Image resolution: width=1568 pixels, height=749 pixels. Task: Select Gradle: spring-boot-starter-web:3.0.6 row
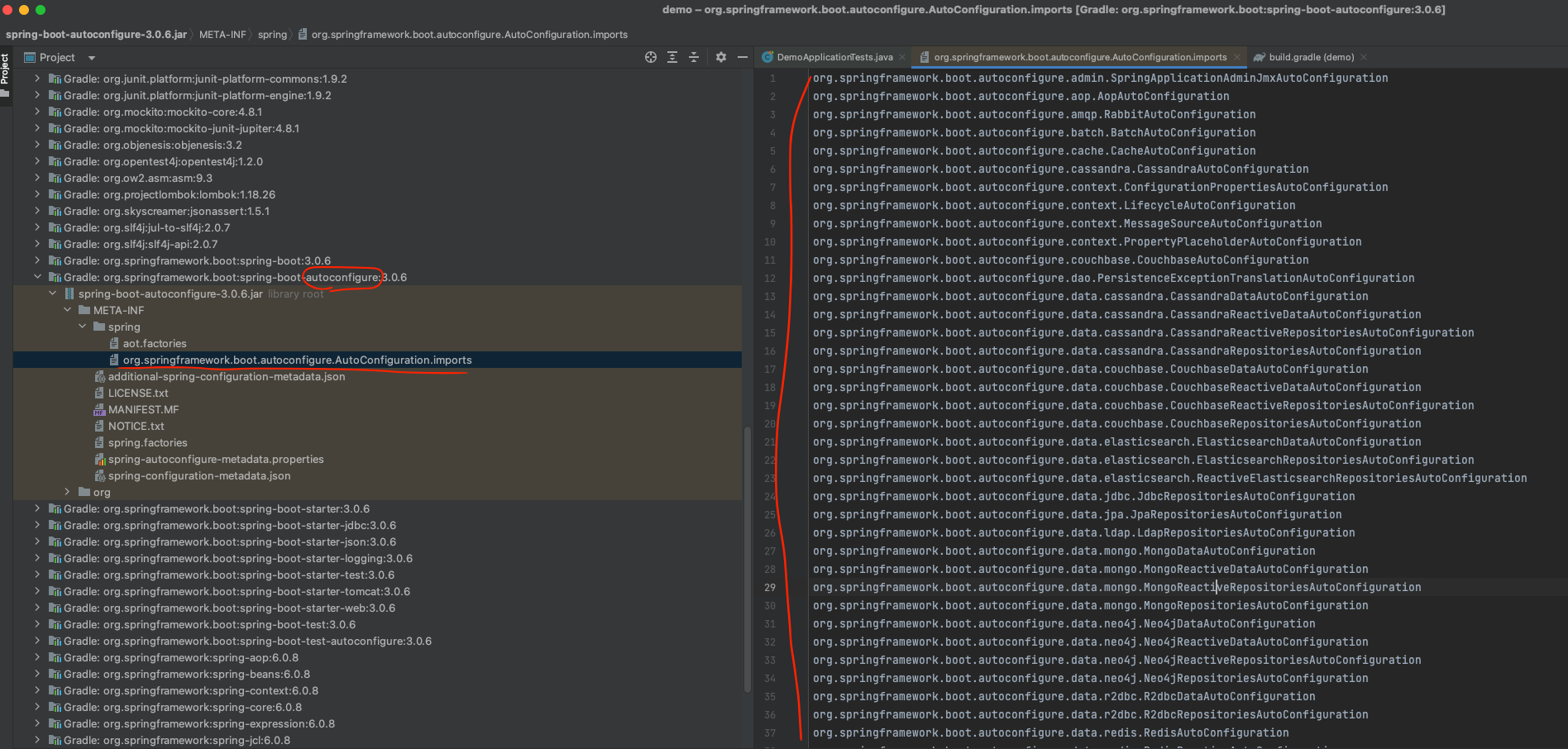(x=229, y=608)
